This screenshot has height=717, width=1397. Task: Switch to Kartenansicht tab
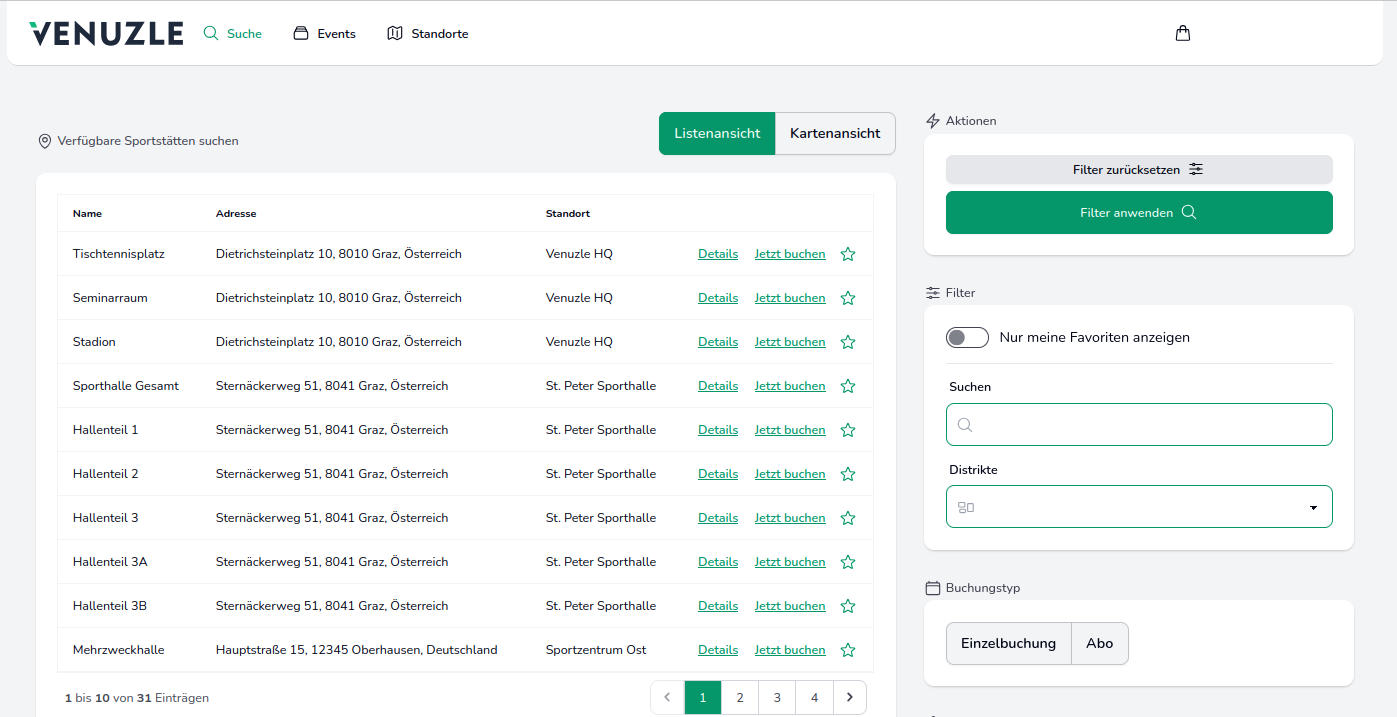(835, 134)
